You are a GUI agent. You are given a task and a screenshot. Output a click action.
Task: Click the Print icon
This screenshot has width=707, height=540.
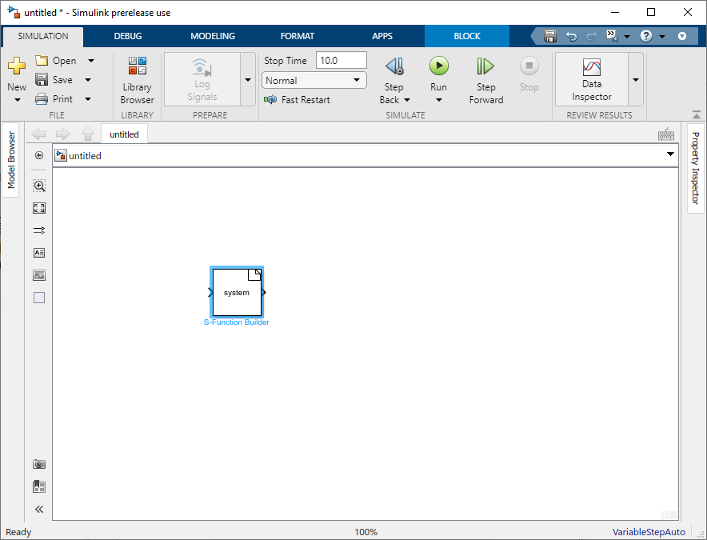tap(41, 99)
